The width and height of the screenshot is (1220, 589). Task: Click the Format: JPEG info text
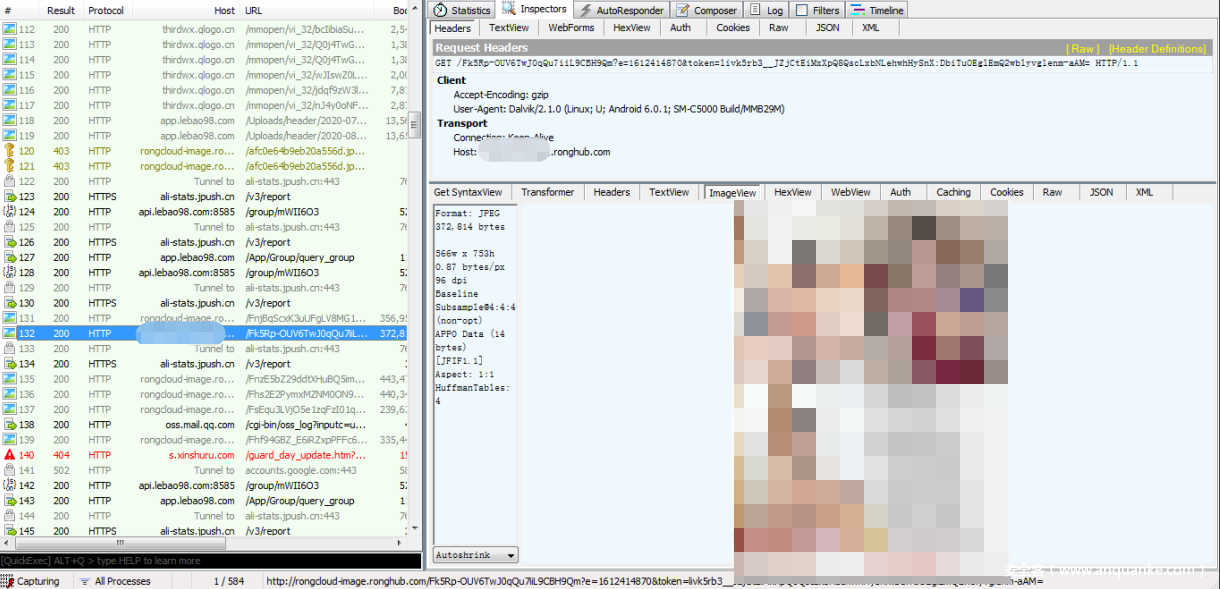pyautogui.click(x=470, y=213)
